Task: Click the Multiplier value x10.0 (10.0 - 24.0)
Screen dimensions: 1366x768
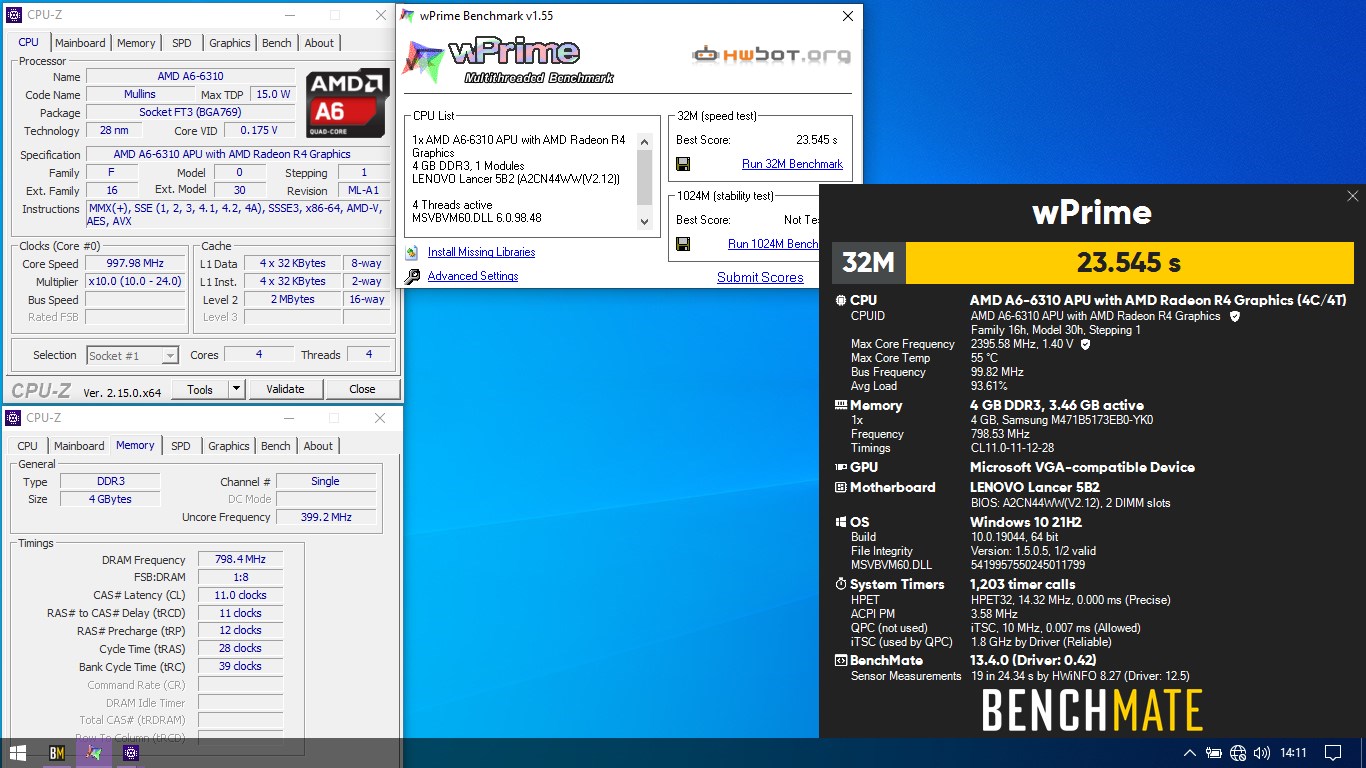Action: tap(135, 282)
